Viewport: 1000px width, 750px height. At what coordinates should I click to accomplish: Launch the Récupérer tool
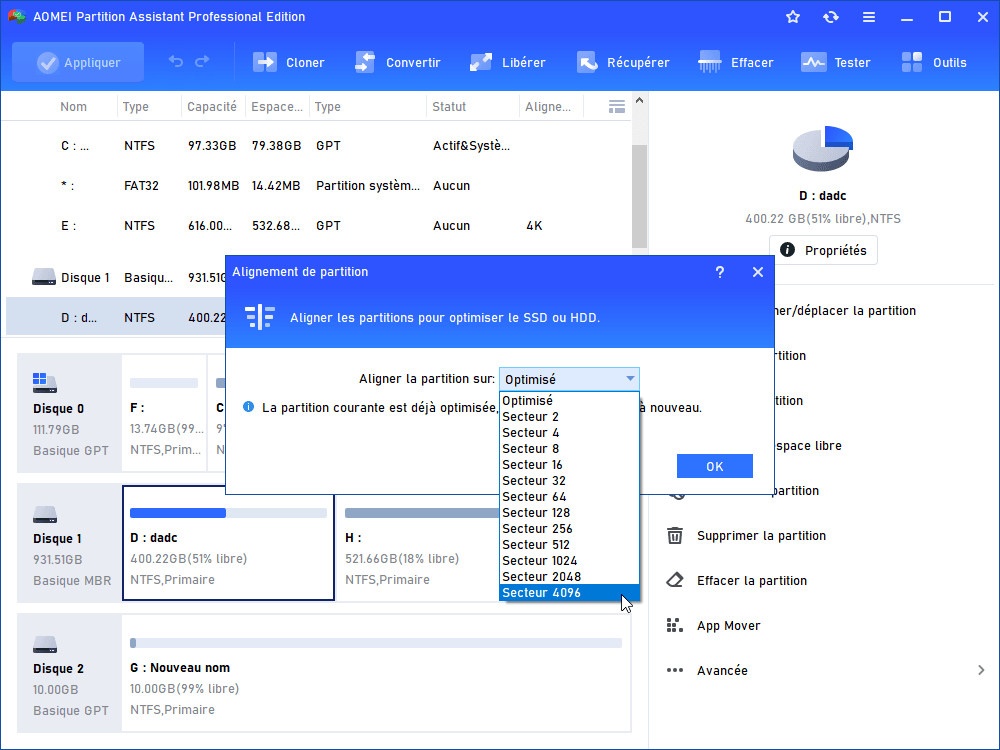[x=587, y=62]
